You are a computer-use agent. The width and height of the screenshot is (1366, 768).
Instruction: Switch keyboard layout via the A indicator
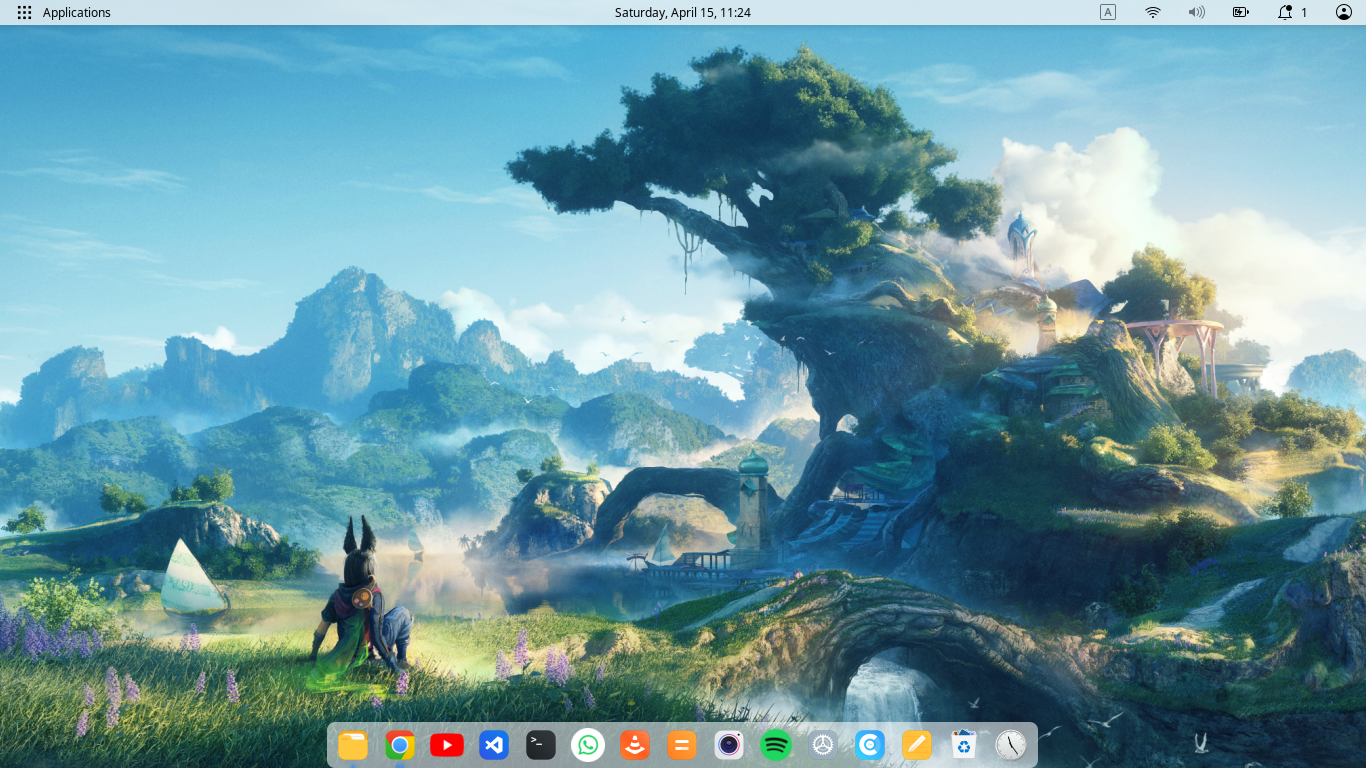[1107, 12]
